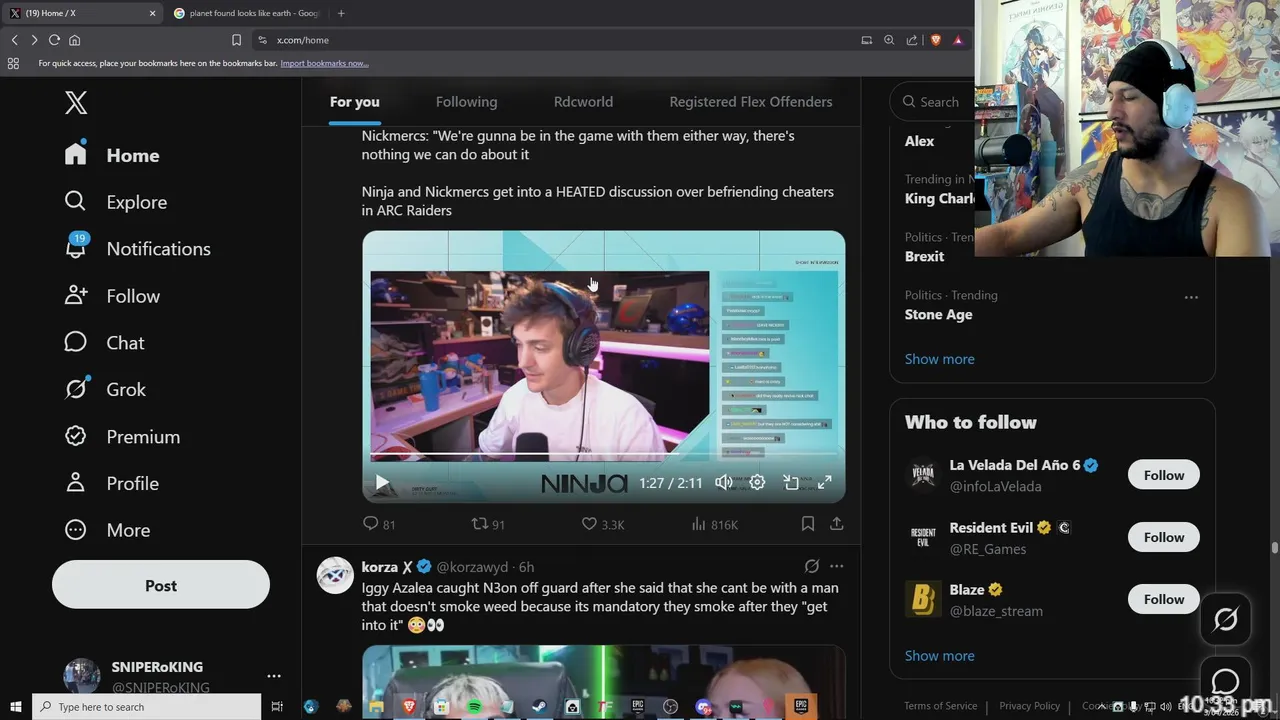Viewport: 1280px width, 720px height.
Task: View analytics showing 816K views
Action: click(714, 524)
